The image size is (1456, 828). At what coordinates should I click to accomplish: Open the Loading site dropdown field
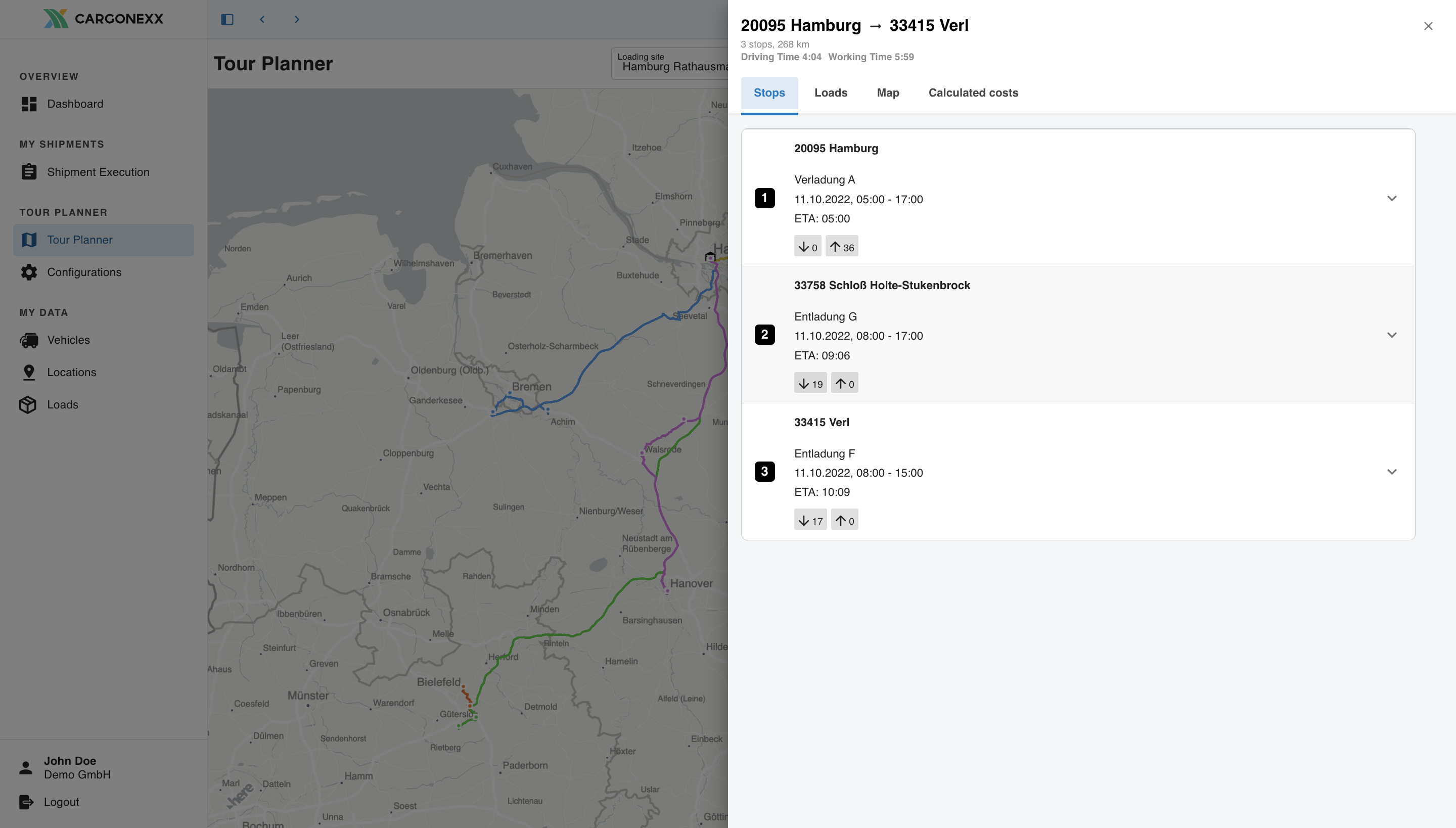tap(671, 64)
